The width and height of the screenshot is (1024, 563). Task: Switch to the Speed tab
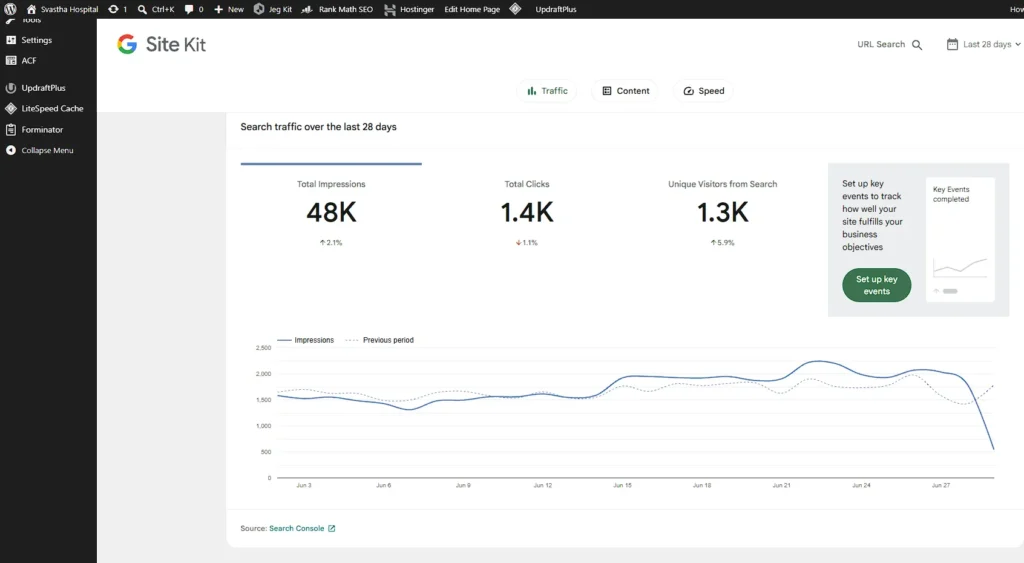(x=703, y=91)
